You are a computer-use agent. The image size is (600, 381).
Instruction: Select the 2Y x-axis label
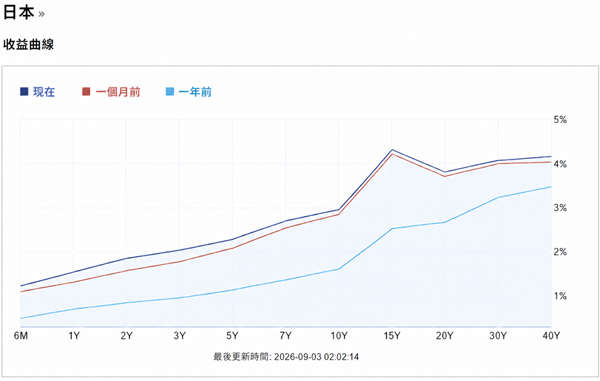point(127,336)
